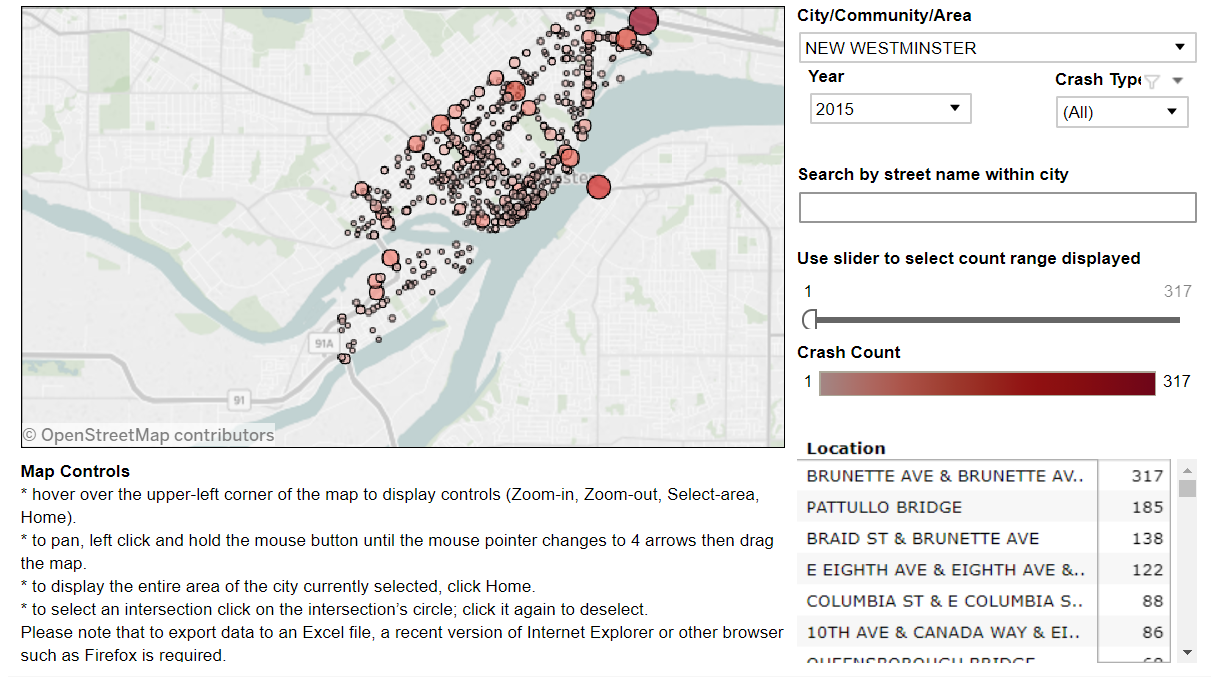The width and height of the screenshot is (1211, 677).
Task: Open the City/Community/Area dropdown
Action: [996, 47]
